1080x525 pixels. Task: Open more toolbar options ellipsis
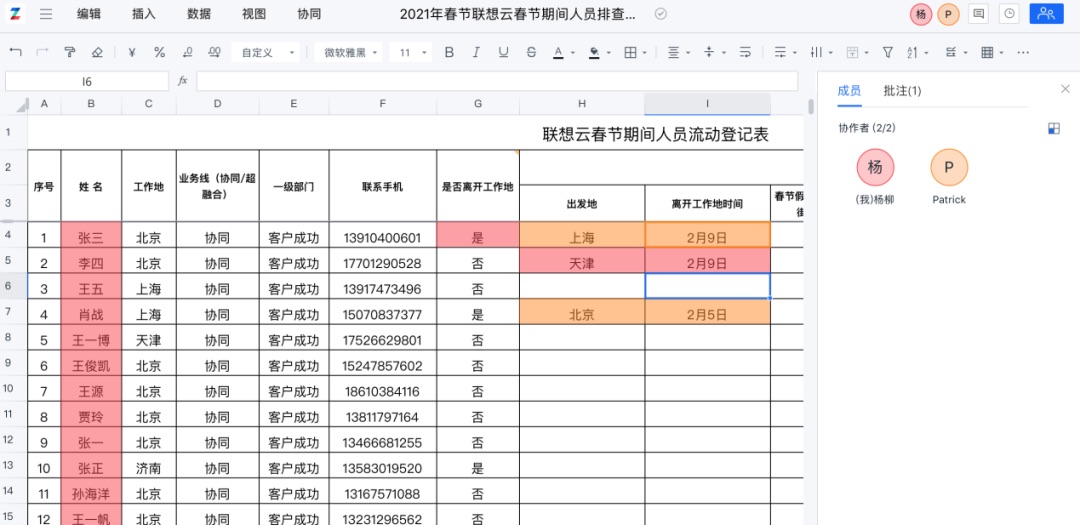tap(1023, 52)
